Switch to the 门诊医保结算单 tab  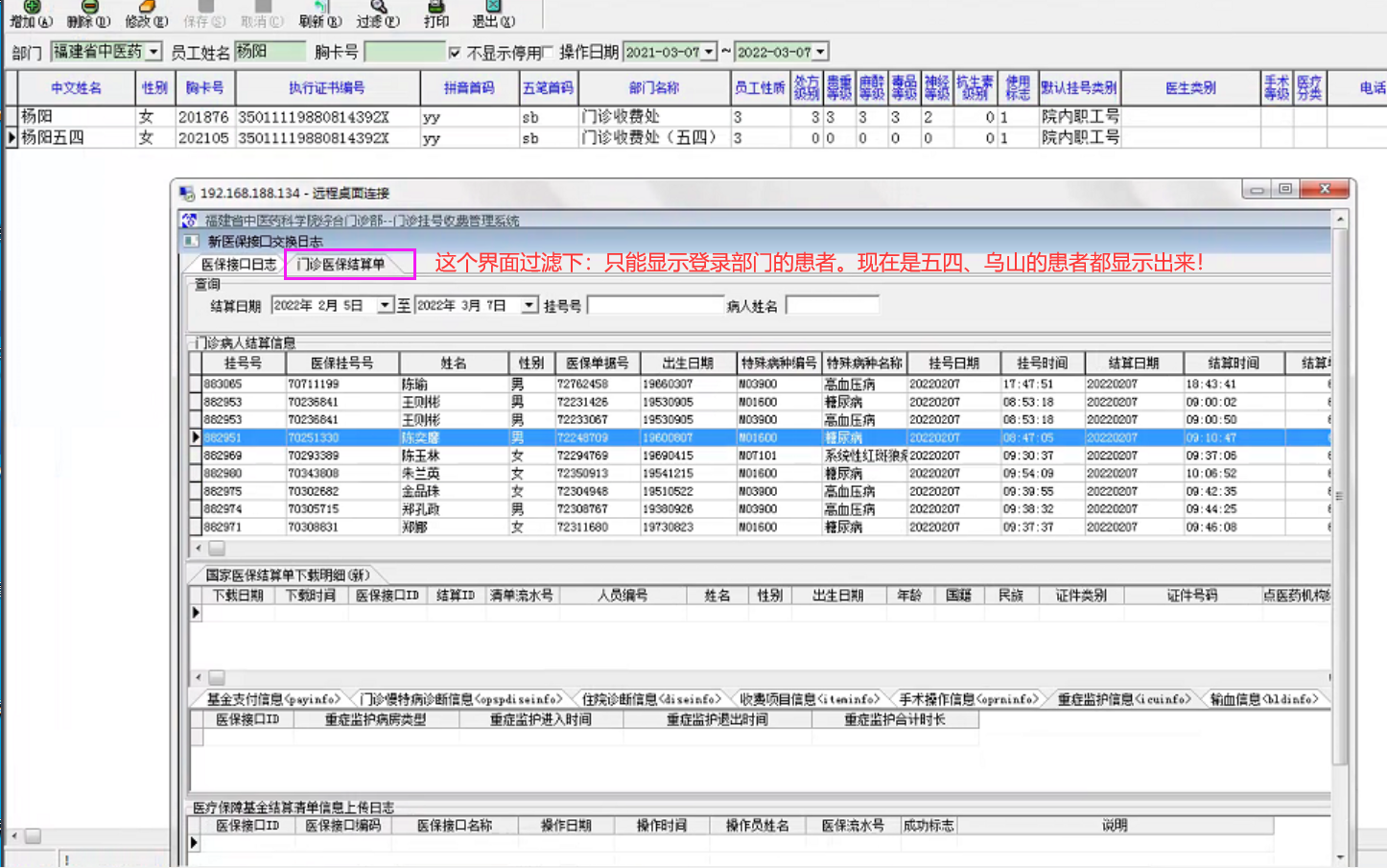click(341, 265)
